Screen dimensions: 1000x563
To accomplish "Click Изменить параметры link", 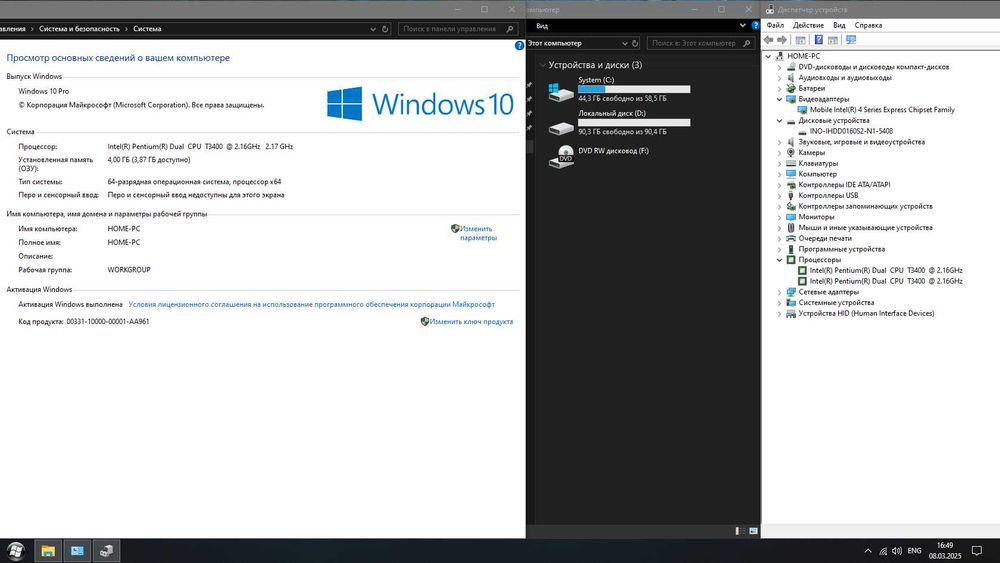I will point(478,233).
